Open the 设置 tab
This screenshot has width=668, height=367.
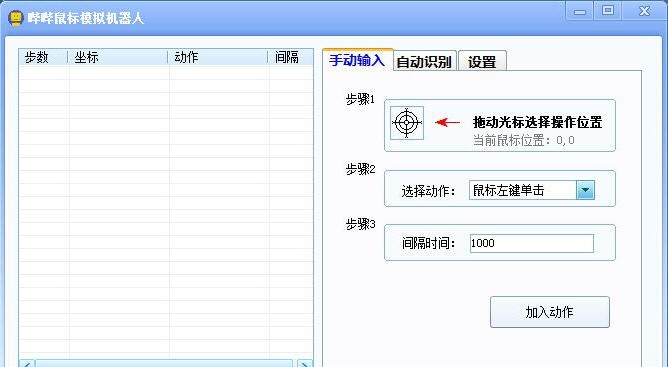[482, 61]
